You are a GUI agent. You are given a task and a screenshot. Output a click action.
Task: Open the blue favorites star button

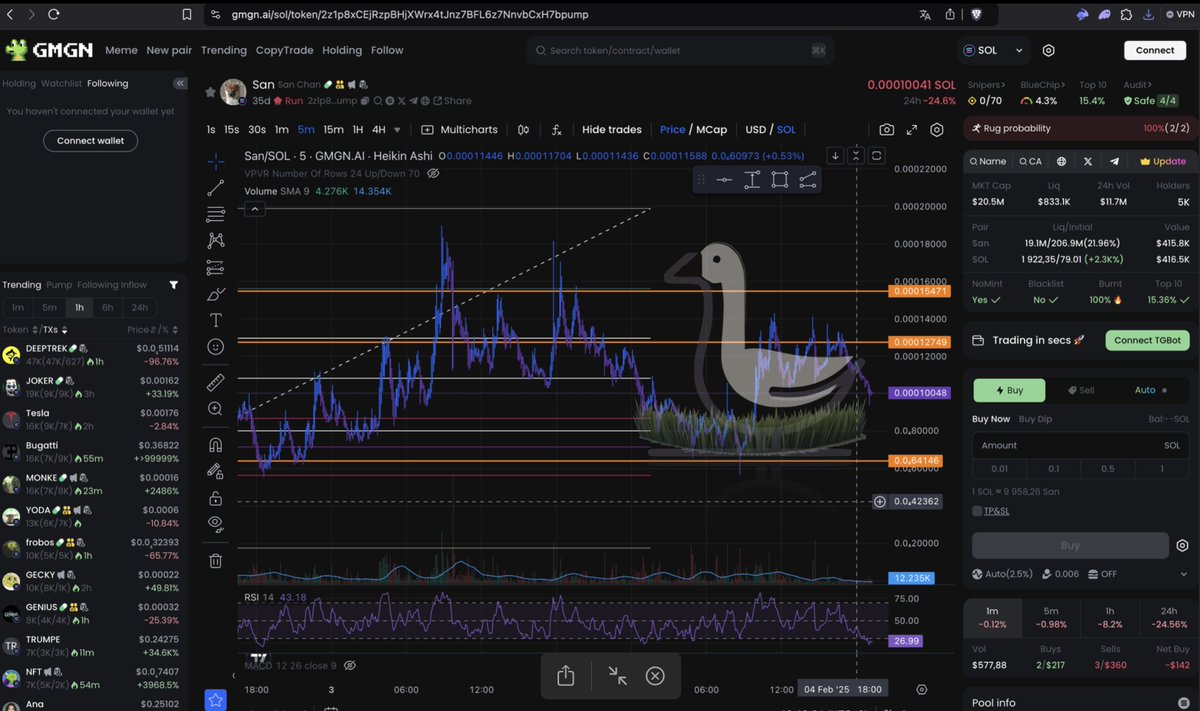(x=215, y=700)
